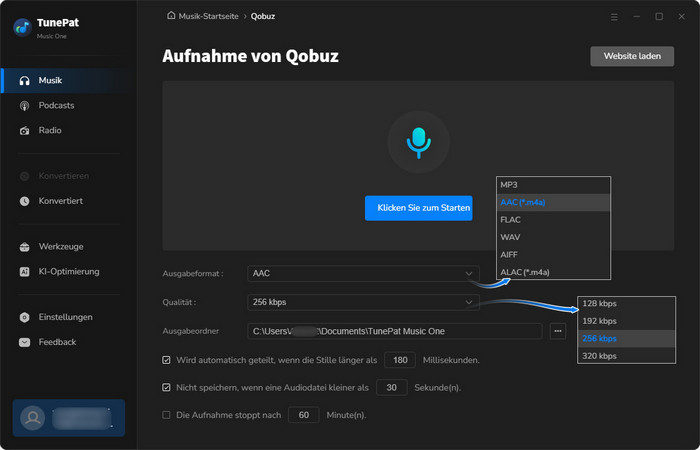Choose FLAC output format

[553, 220]
